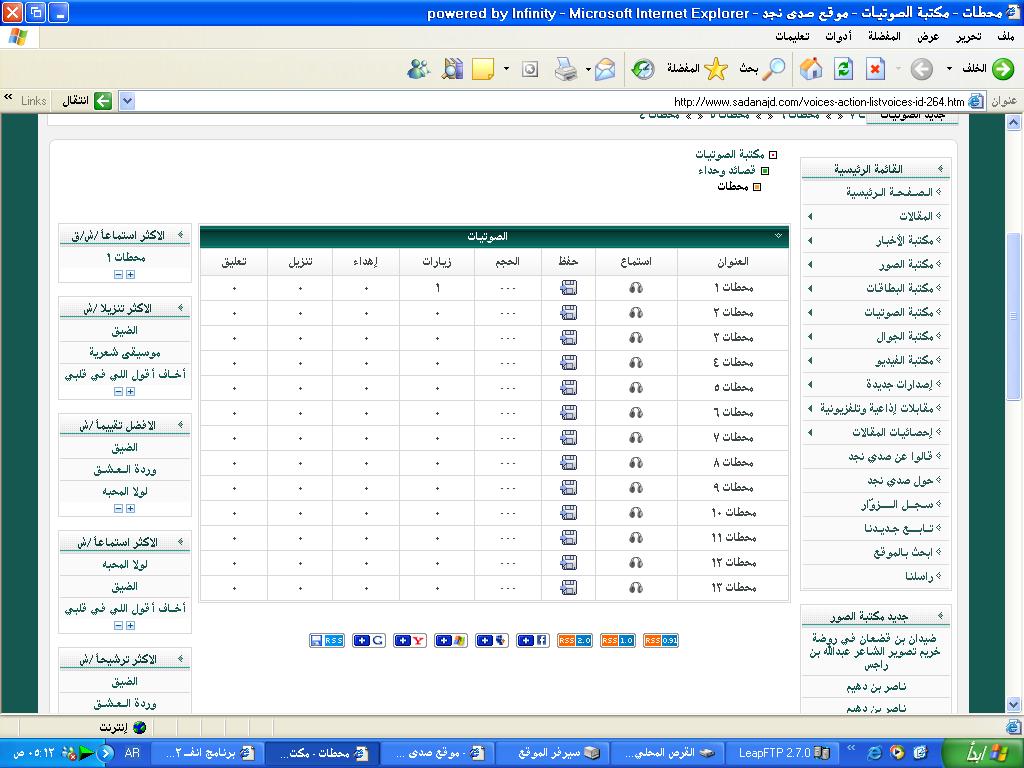Image resolution: width=1024 pixels, height=768 pixels.
Task: Click the add to Yahoo badge
Action: (x=409, y=640)
